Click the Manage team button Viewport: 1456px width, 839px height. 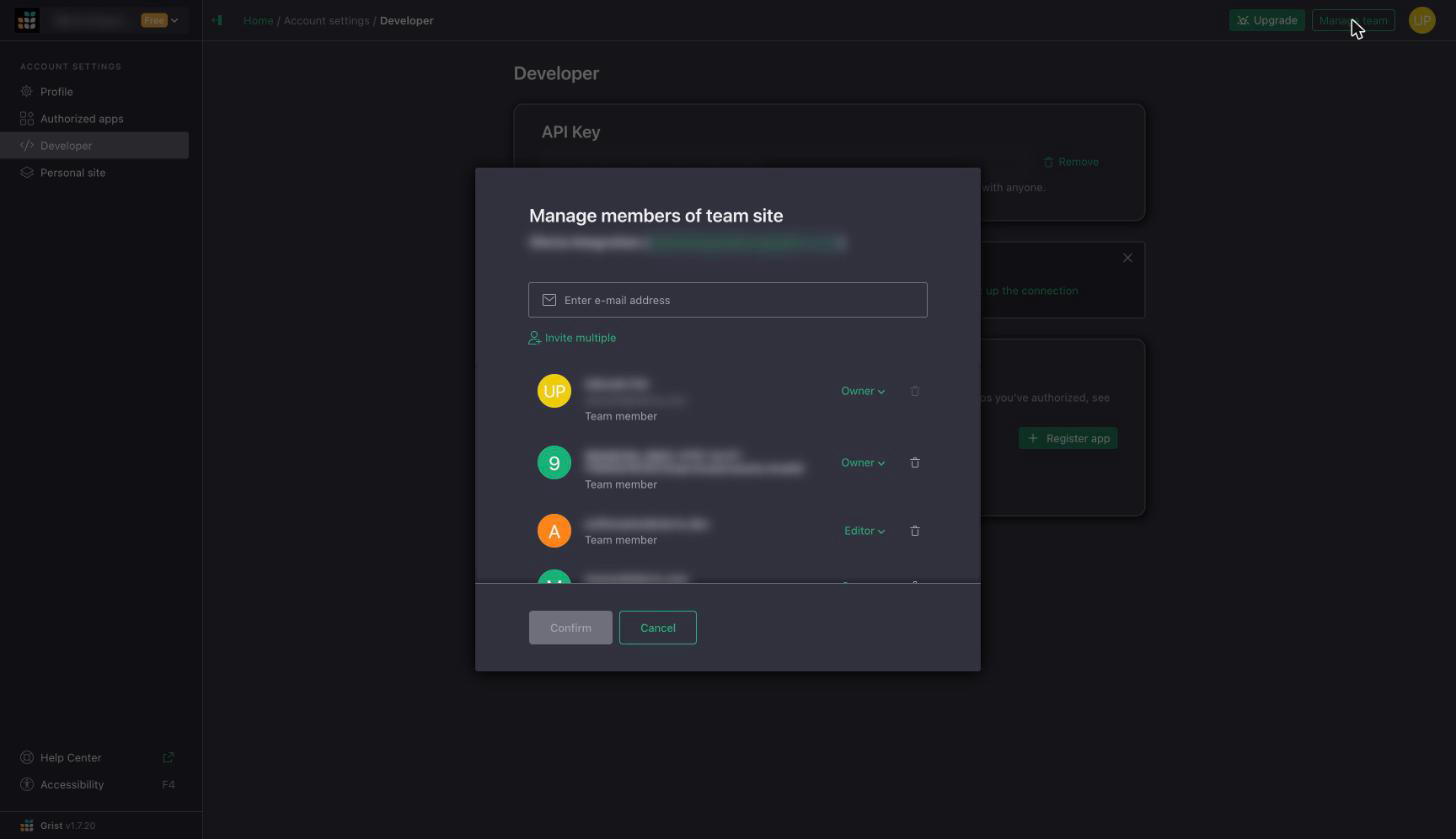click(x=1353, y=20)
